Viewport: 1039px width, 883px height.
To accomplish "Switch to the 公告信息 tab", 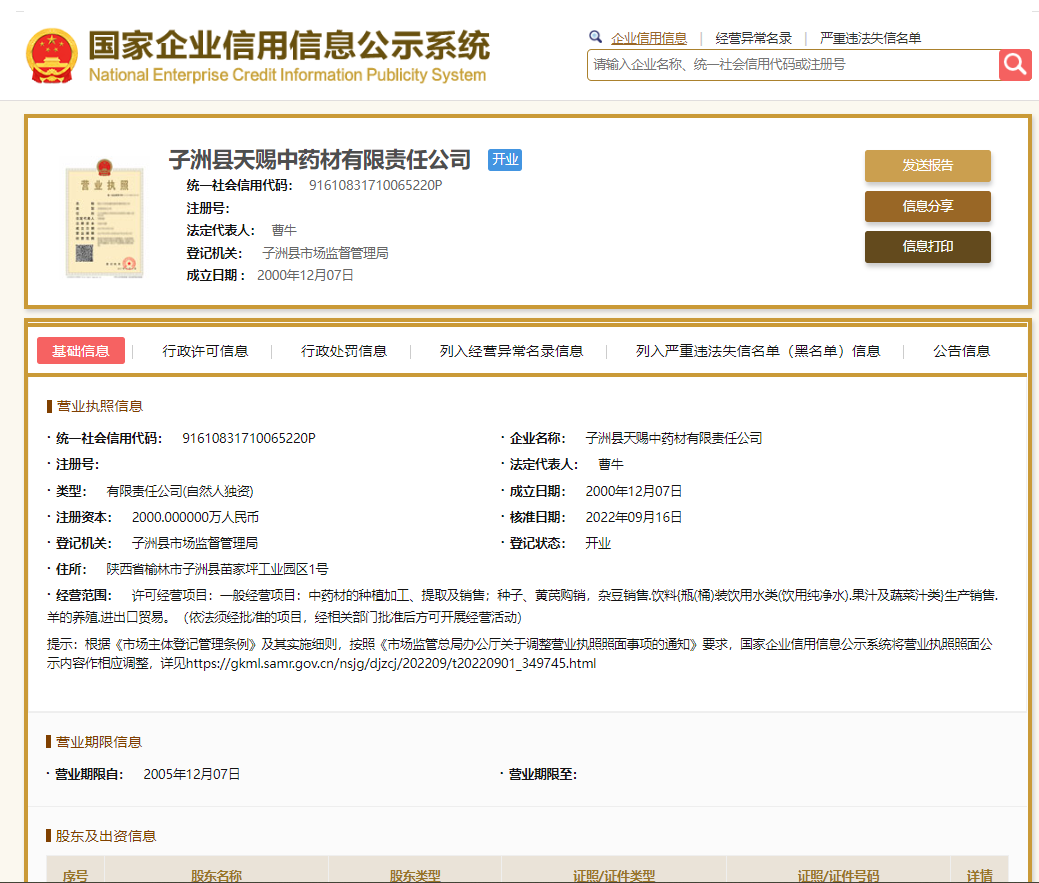I will tap(961, 351).
